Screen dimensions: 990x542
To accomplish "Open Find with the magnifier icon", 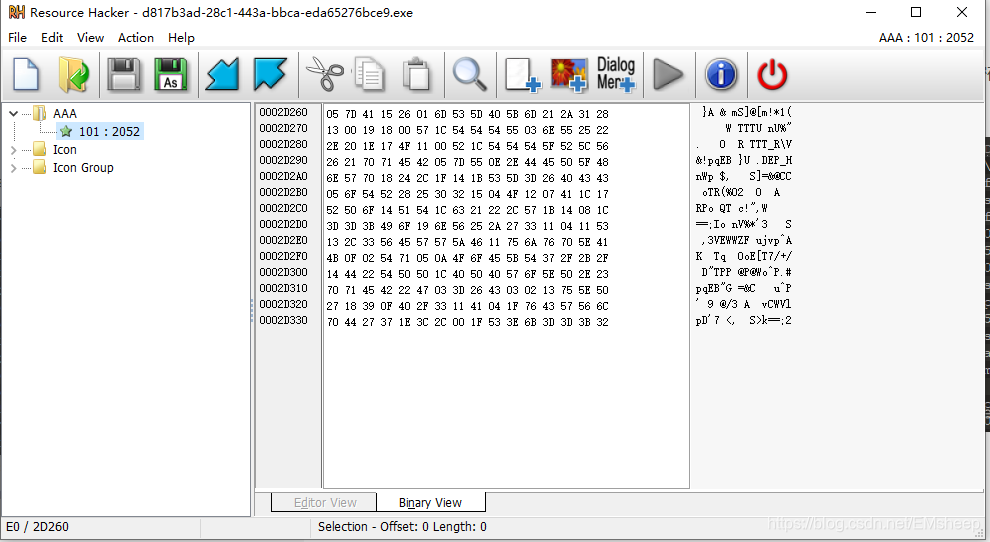I will click(470, 75).
